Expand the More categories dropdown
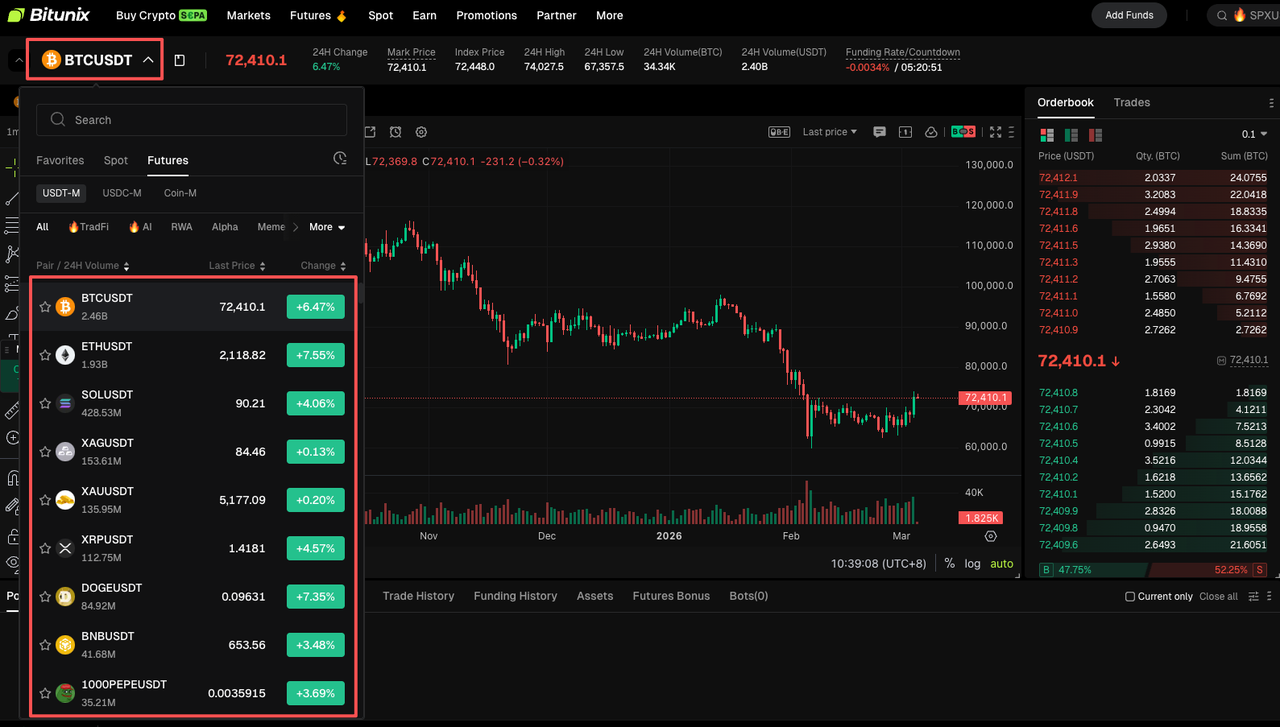Image resolution: width=1280 pixels, height=727 pixels. [327, 227]
